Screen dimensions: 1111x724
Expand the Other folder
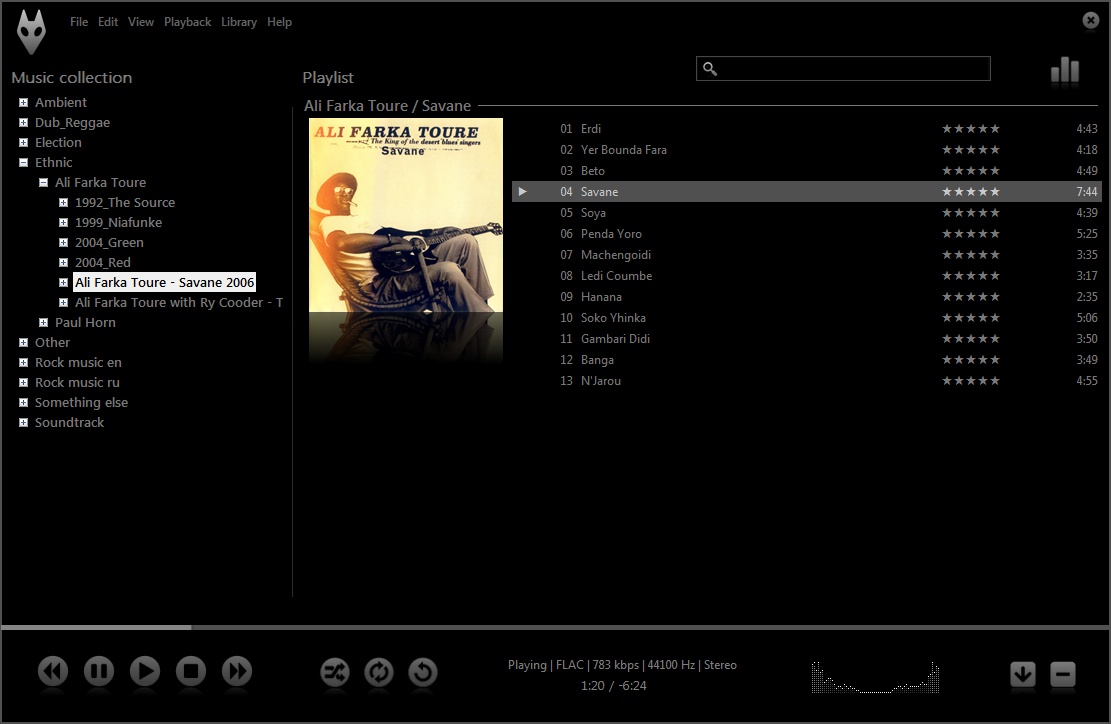click(23, 342)
